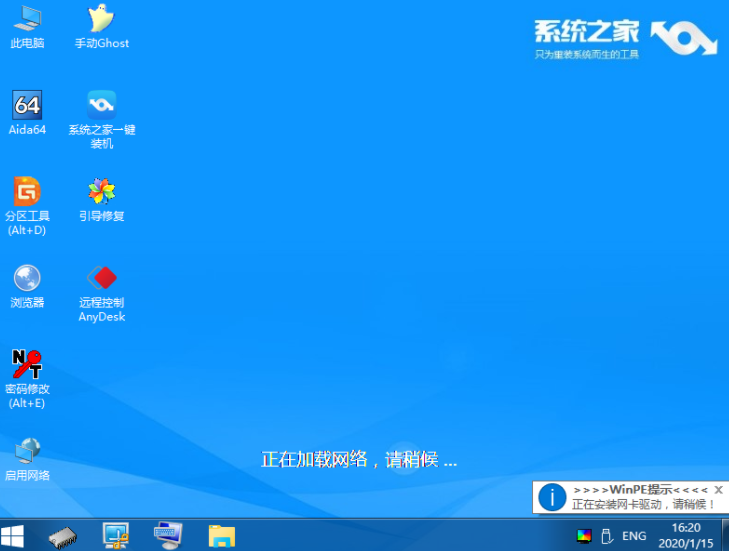Viewport: 731px width, 552px height.
Task: Close the WinPE提示 notification popup
Action: [718, 490]
